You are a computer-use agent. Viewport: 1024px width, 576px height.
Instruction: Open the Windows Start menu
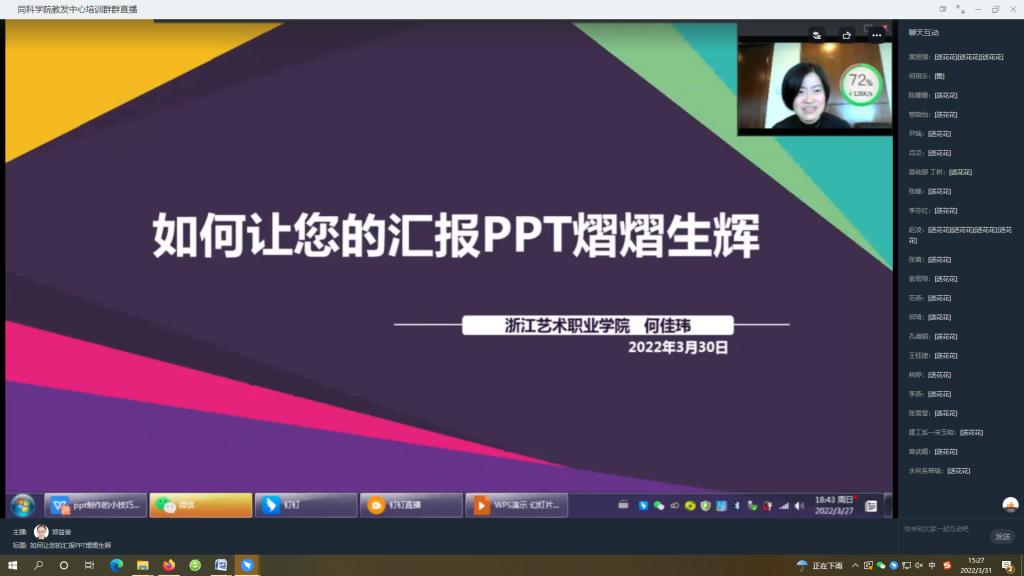12,565
